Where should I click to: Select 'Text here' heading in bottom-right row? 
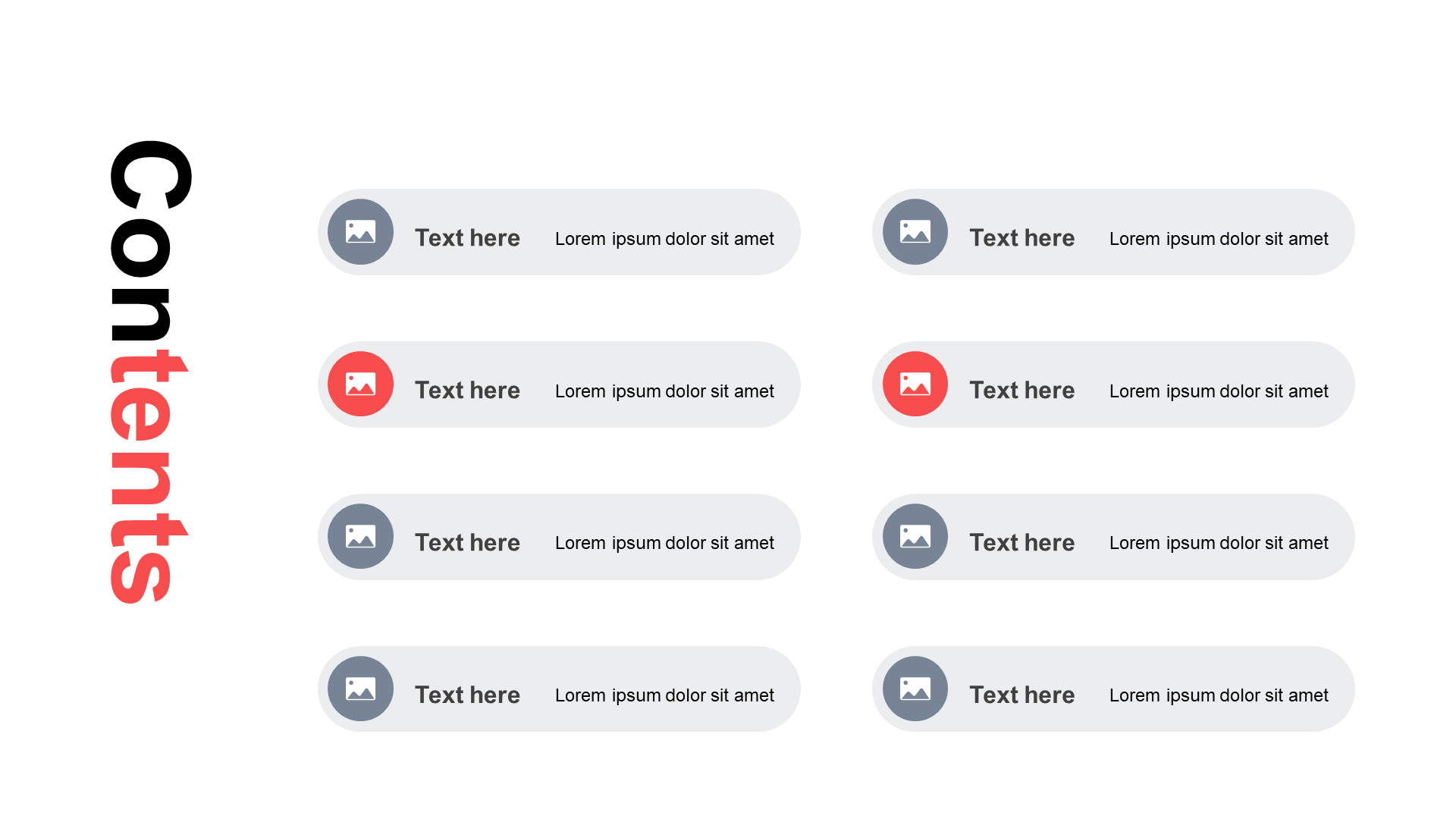click(1022, 695)
